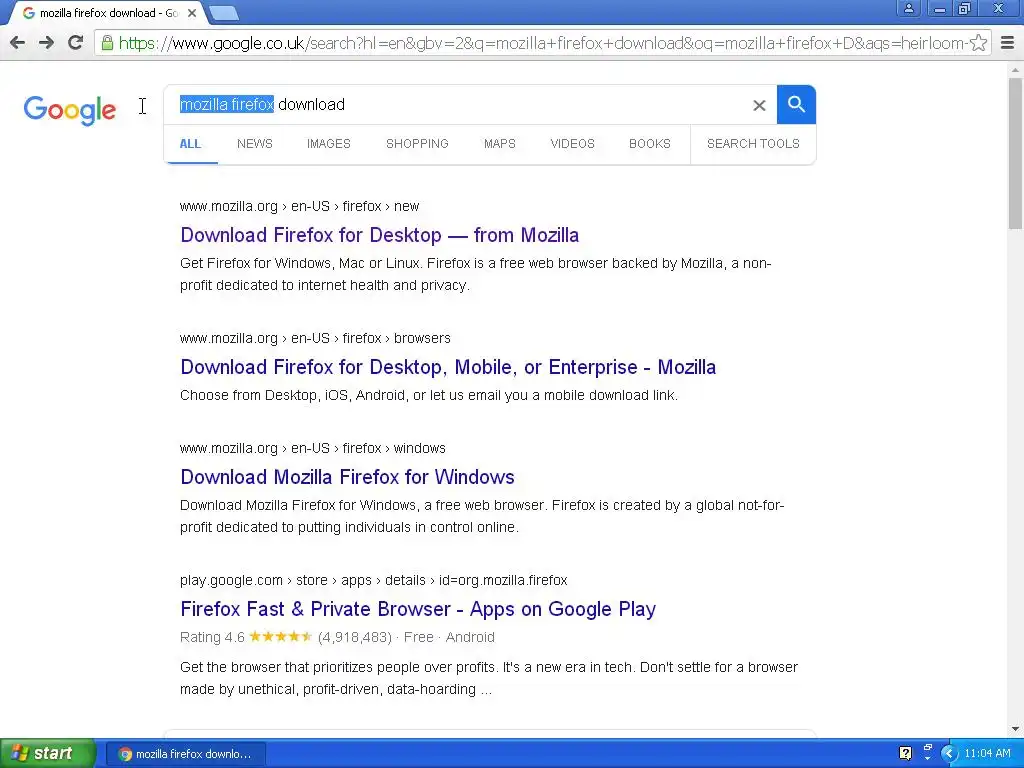
Task: Open the Chrome hamburger menu
Action: pos(1008,43)
